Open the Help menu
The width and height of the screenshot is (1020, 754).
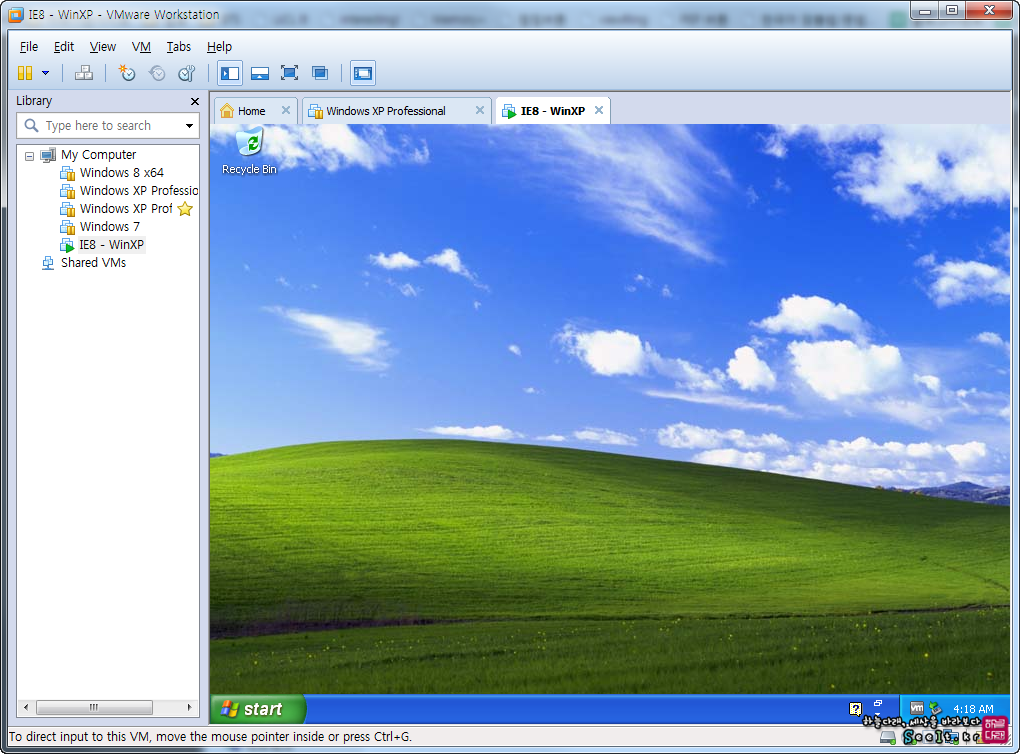(219, 47)
